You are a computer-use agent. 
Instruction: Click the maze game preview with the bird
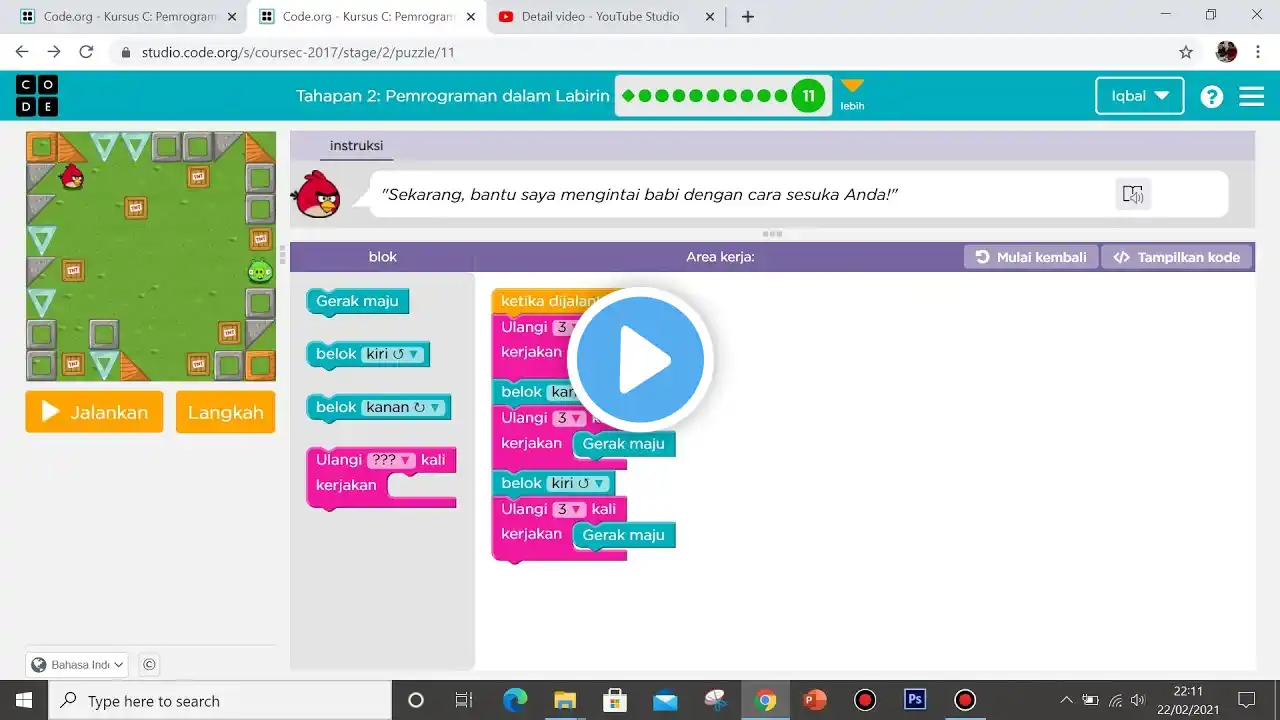point(151,256)
